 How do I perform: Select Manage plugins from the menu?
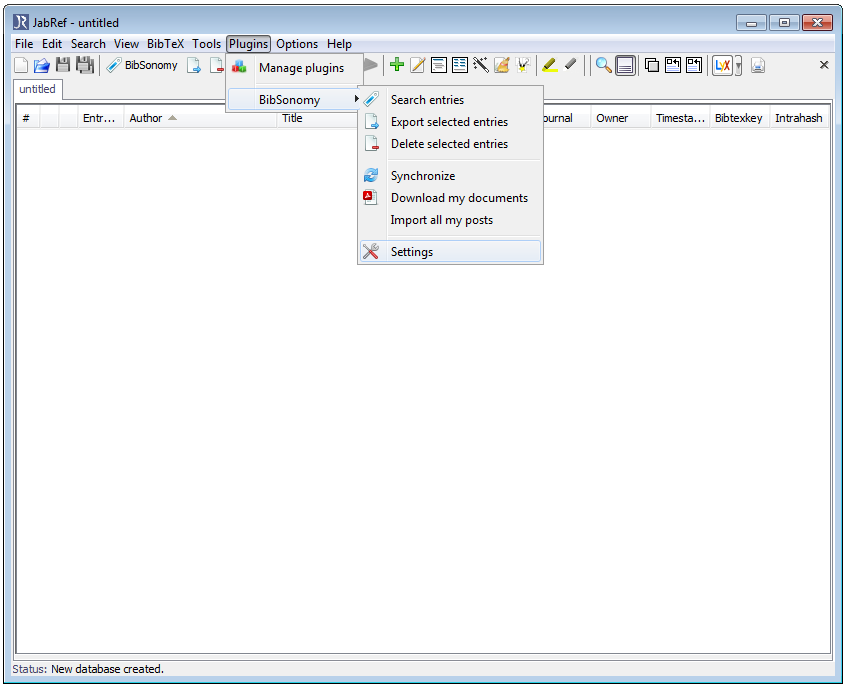294,68
